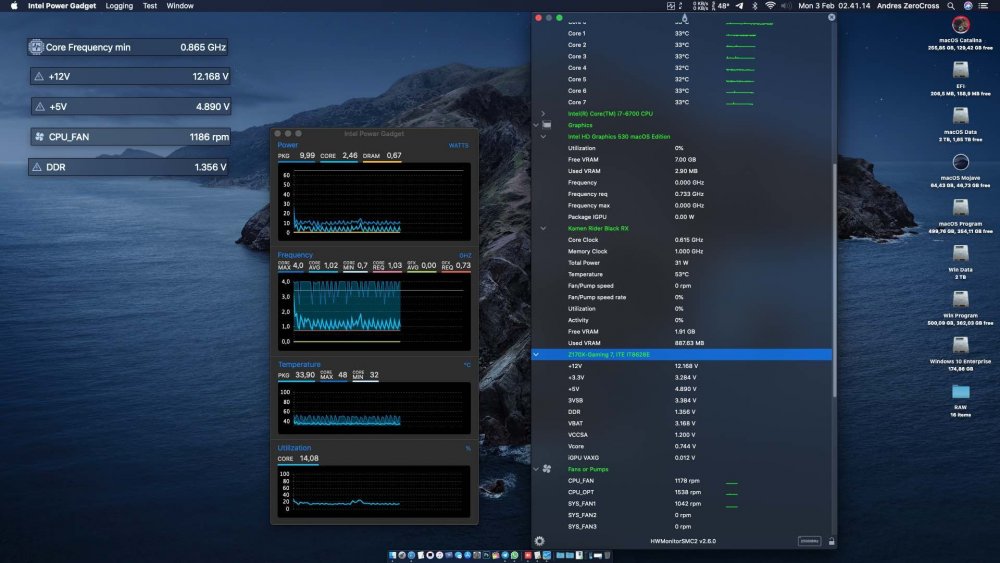Click the Temperature graph in Intel Power Gadget
Screen dimensions: 1000x563
tap(374, 408)
